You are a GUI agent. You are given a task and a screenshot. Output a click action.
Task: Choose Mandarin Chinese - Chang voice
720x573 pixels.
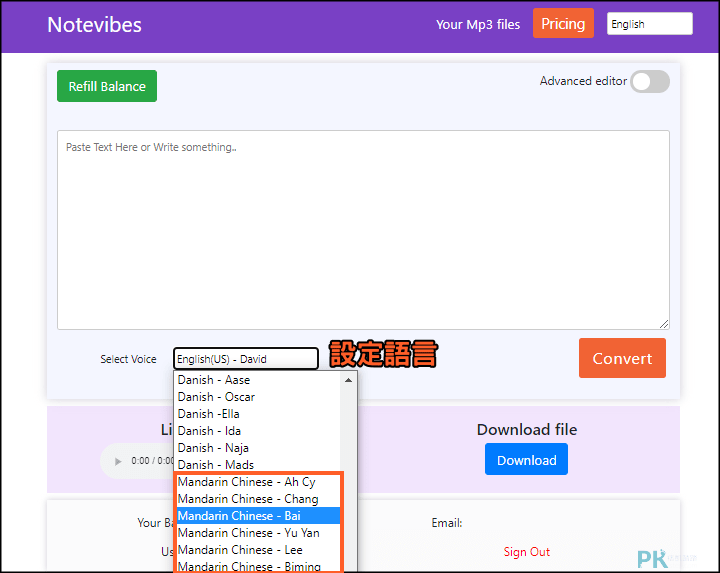tap(258, 499)
